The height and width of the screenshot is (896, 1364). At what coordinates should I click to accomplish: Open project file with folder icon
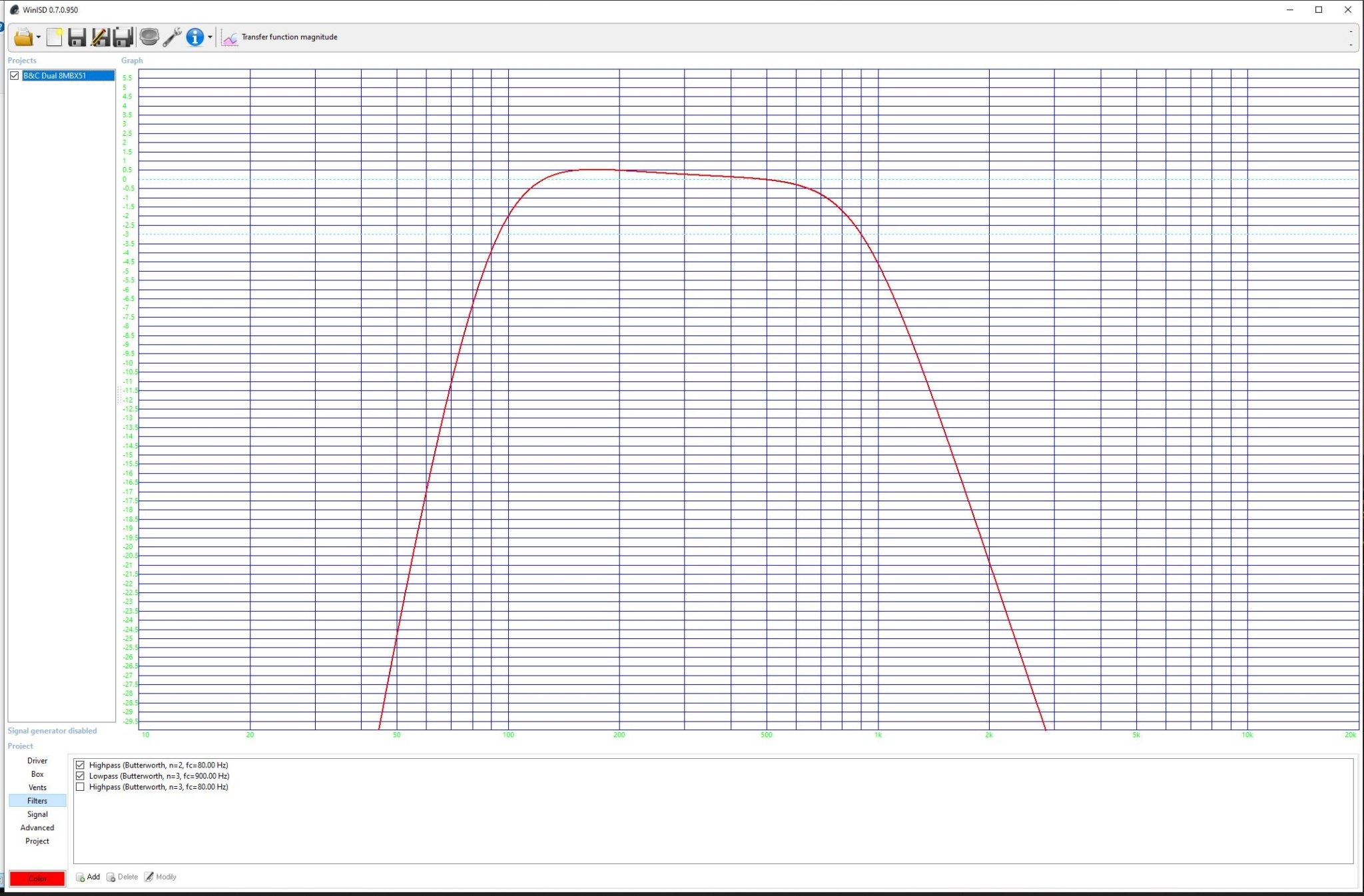coord(23,37)
